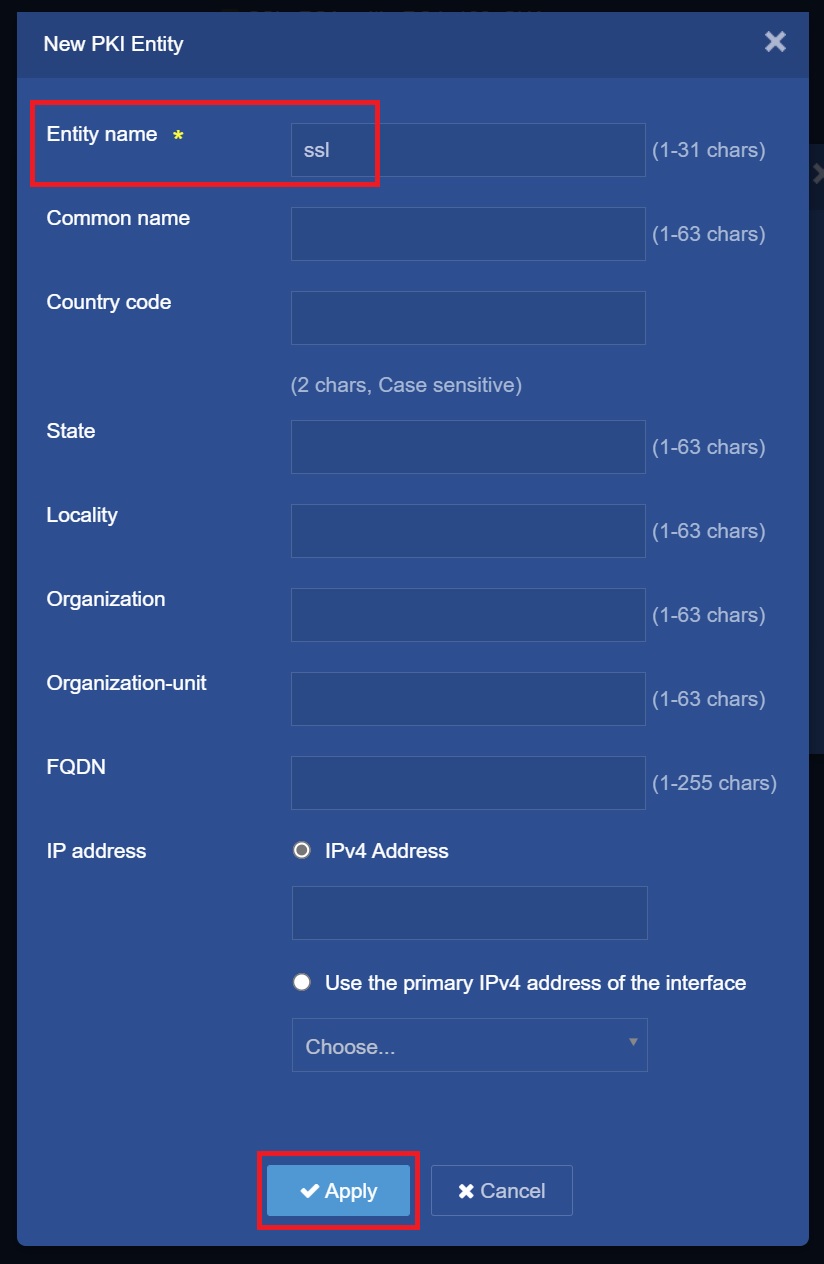The image size is (824, 1264).
Task: Click the dropdown arrow of the interface selector
Action: [x=632, y=1042]
